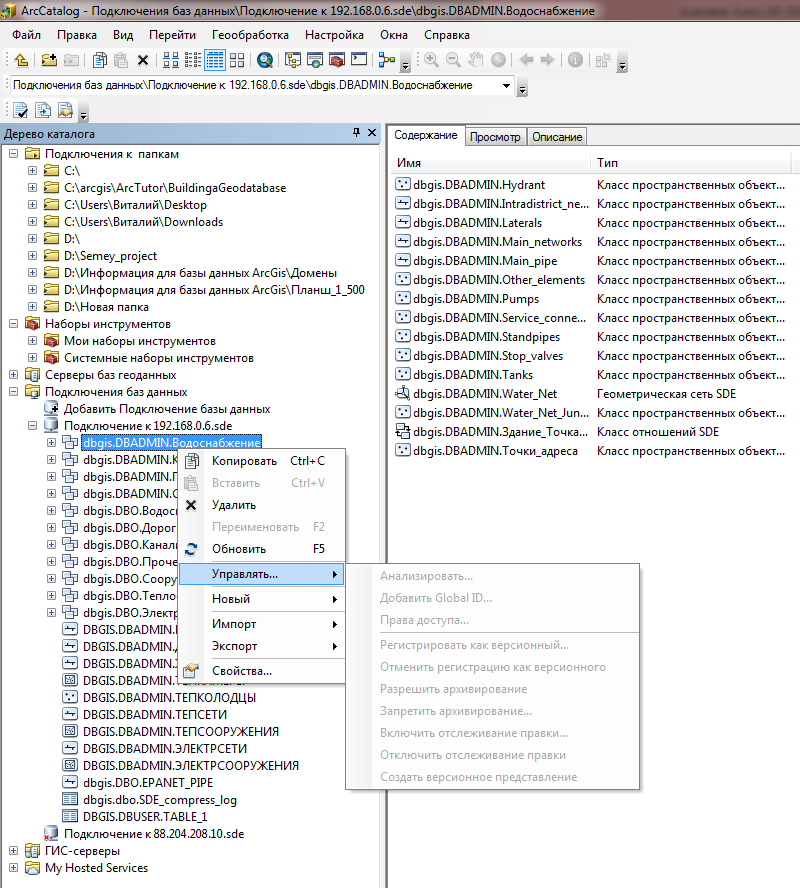Choose Копировать from the context menu
The height and width of the screenshot is (888, 800).
[244, 461]
